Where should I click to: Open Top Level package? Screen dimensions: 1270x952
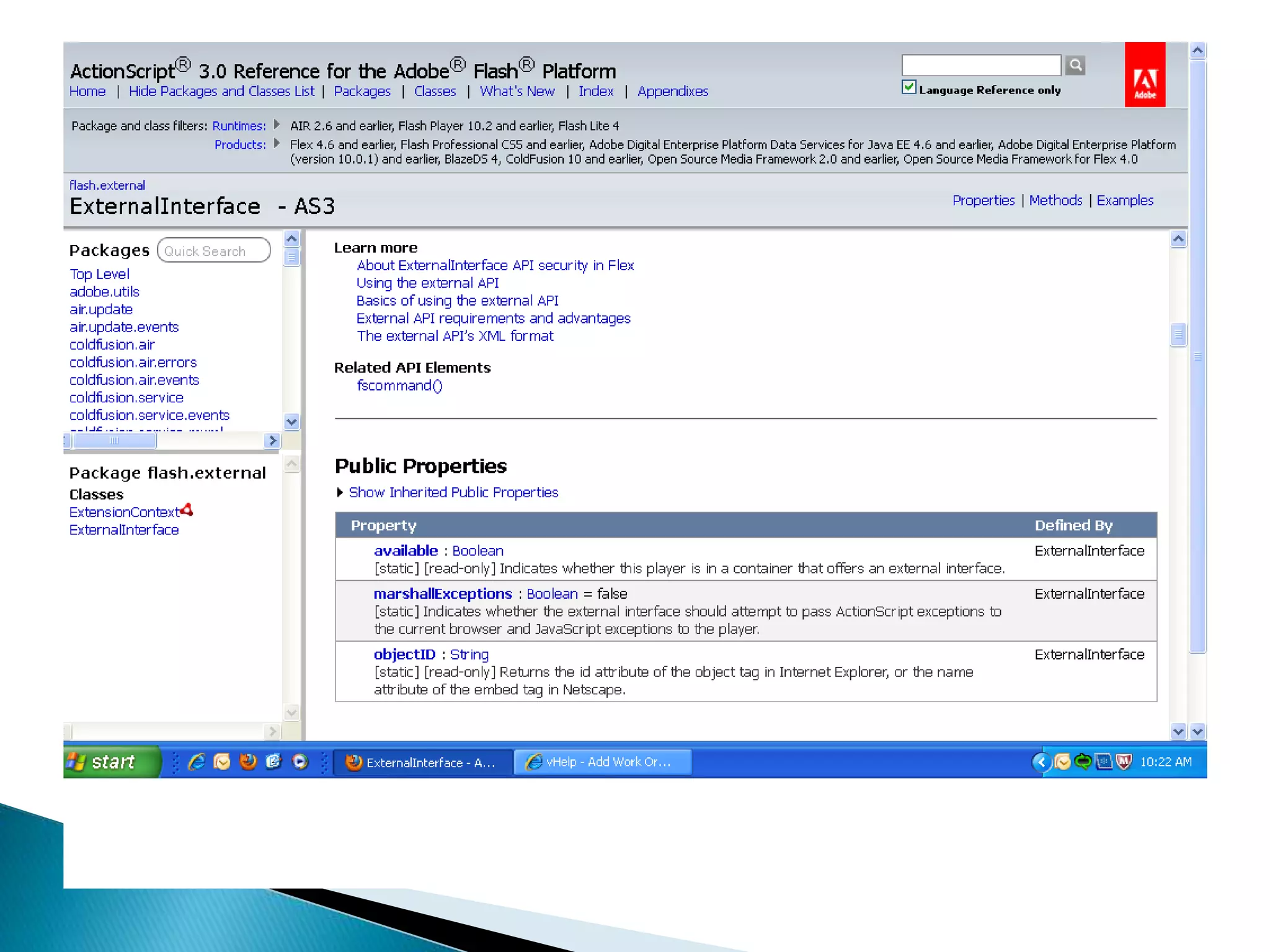click(99, 274)
